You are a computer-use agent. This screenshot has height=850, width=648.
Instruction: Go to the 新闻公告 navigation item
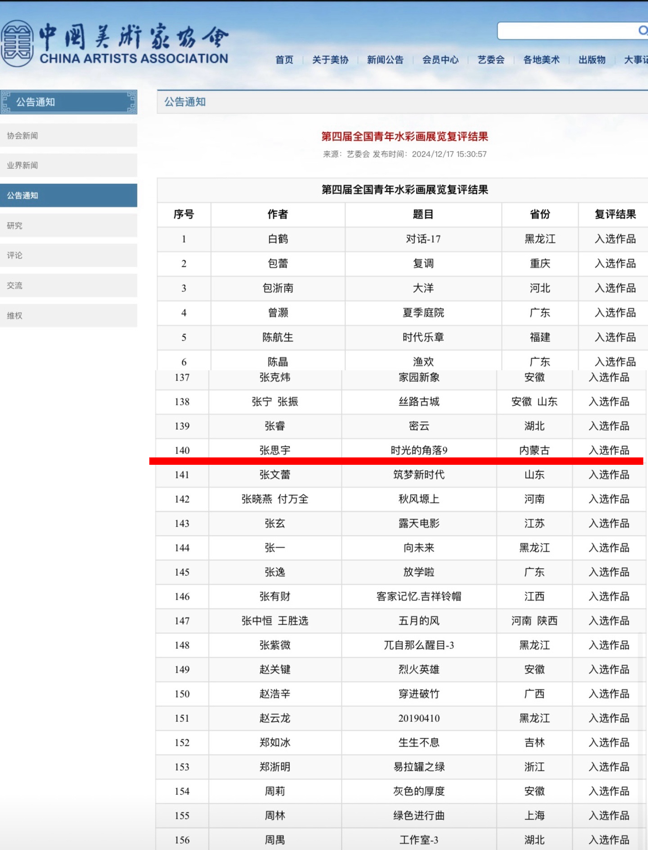385,60
